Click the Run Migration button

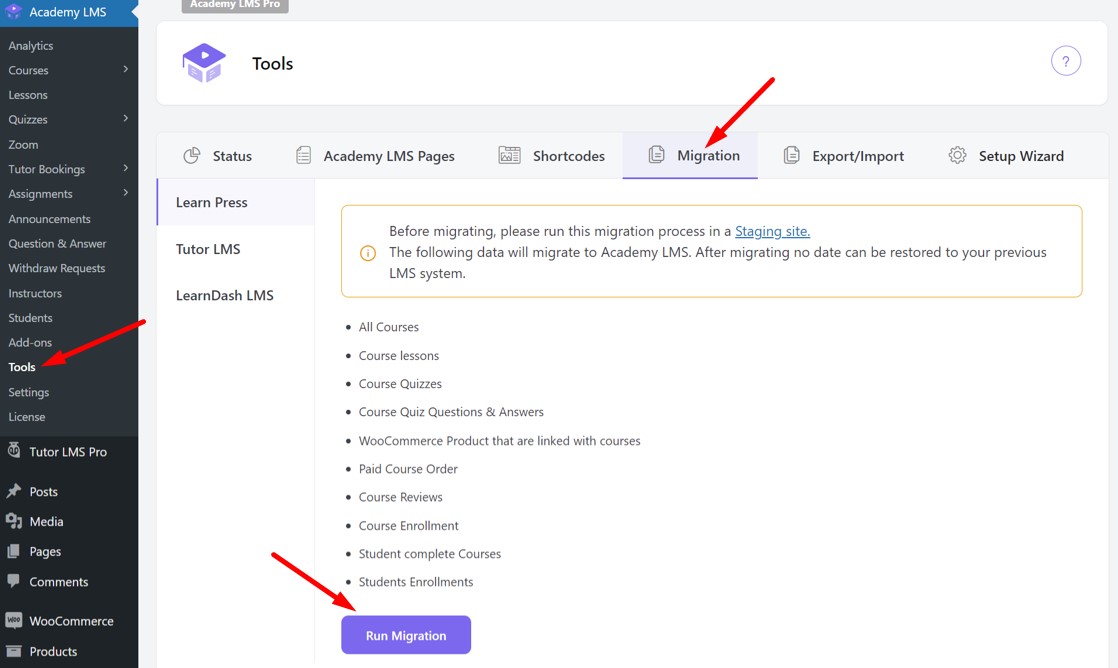[406, 634]
